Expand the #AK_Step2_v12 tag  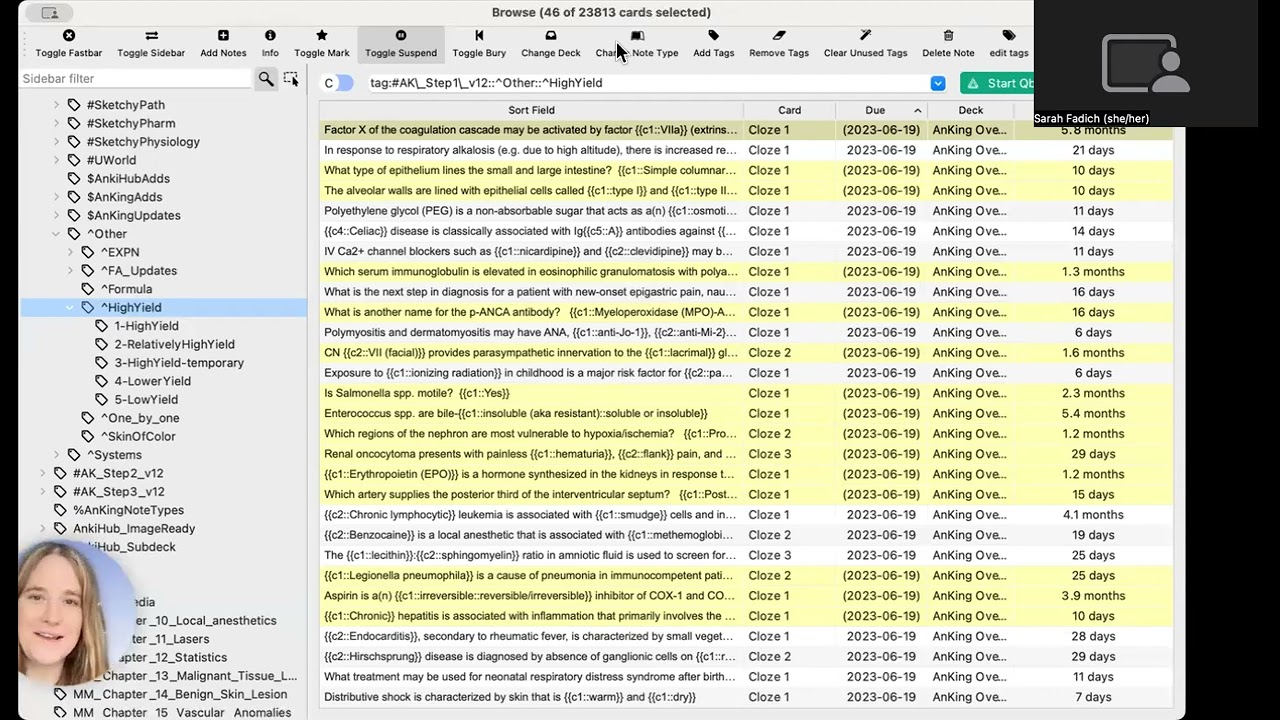coord(43,473)
